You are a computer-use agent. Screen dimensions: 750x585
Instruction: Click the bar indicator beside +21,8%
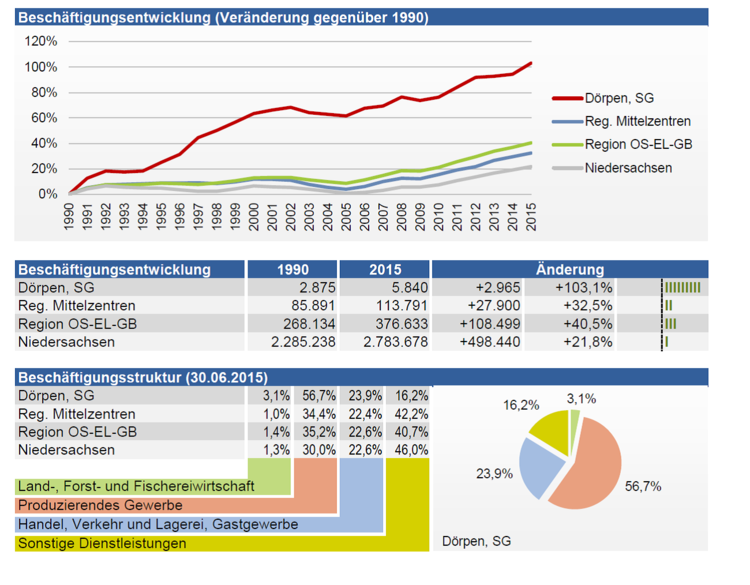pos(667,342)
